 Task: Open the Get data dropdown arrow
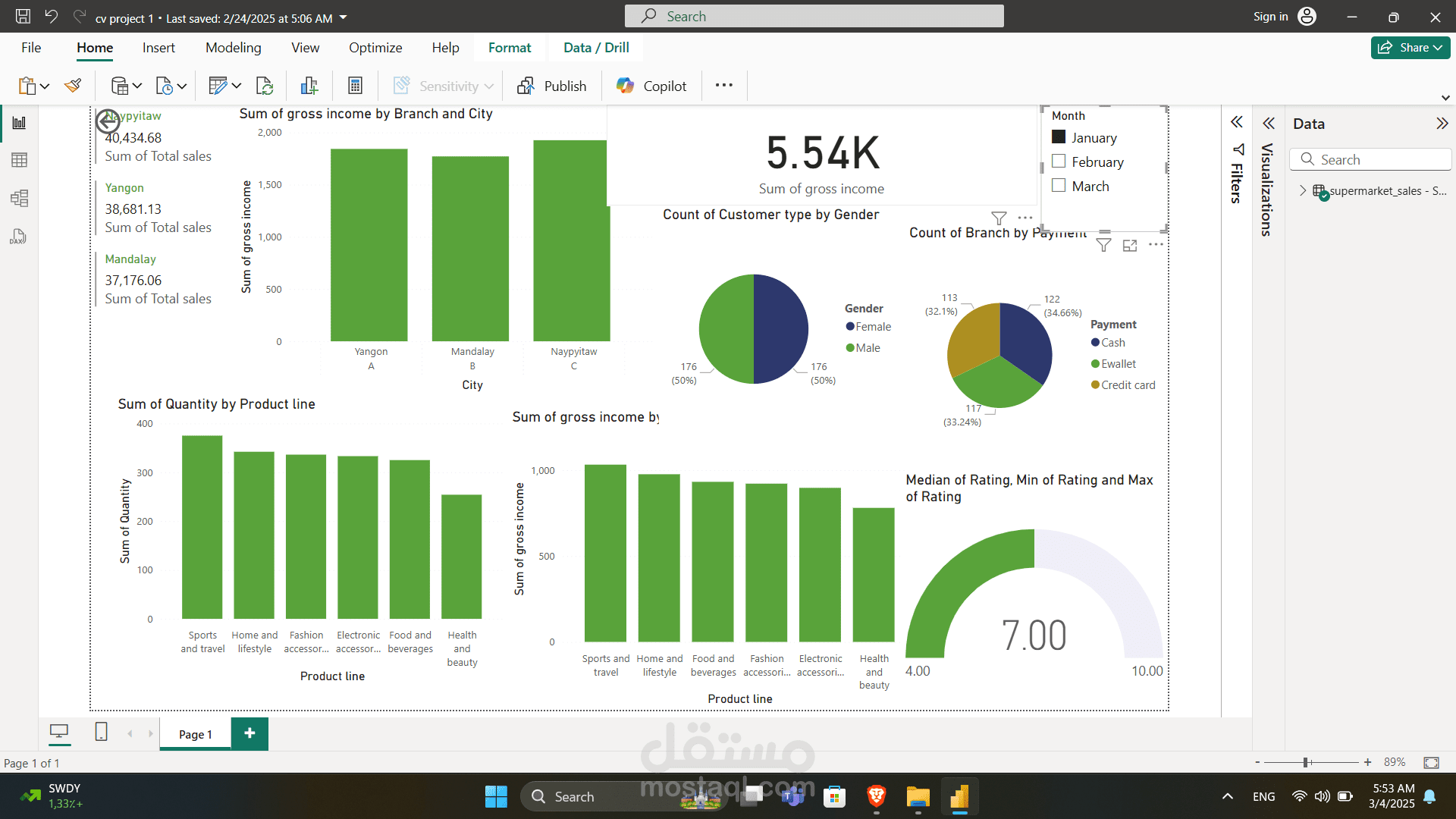point(137,86)
